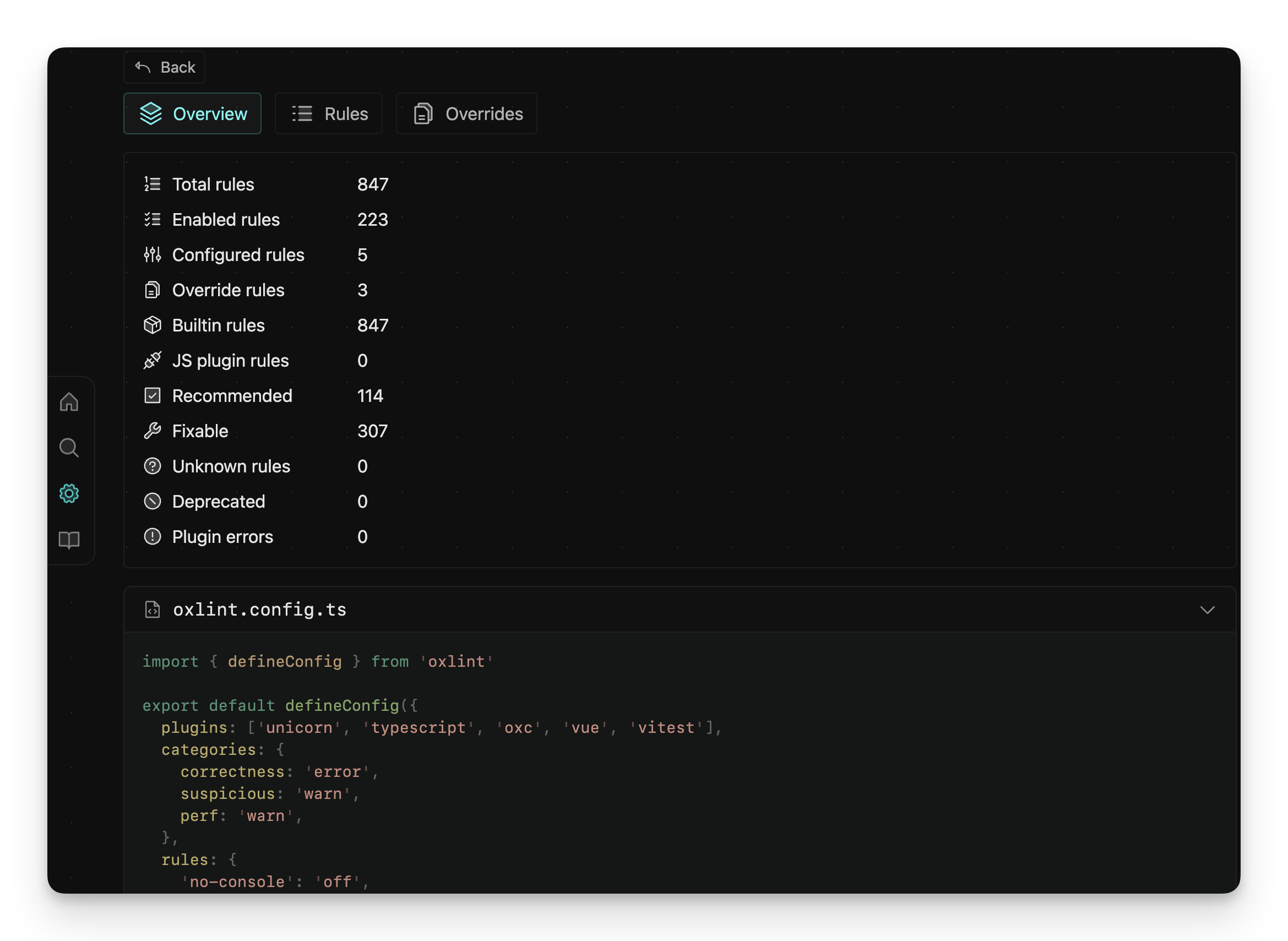Click the 'Unknown rules' label
1288x941 pixels.
pos(231,467)
